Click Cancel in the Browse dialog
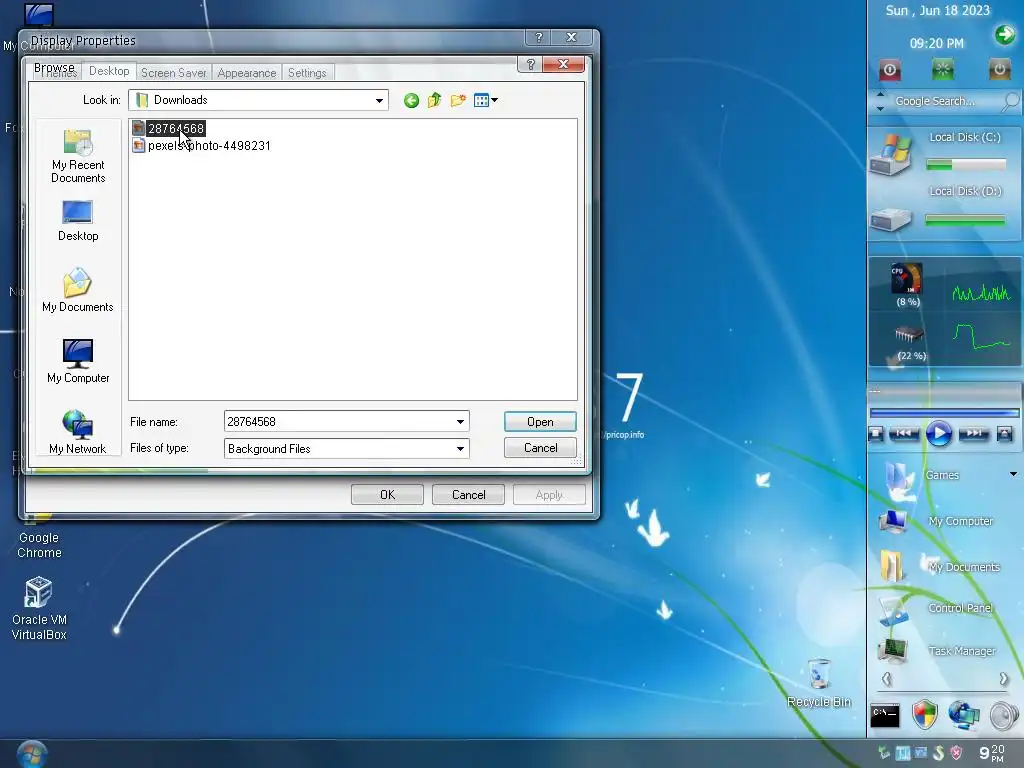This screenshot has height=768, width=1024. pos(540,448)
